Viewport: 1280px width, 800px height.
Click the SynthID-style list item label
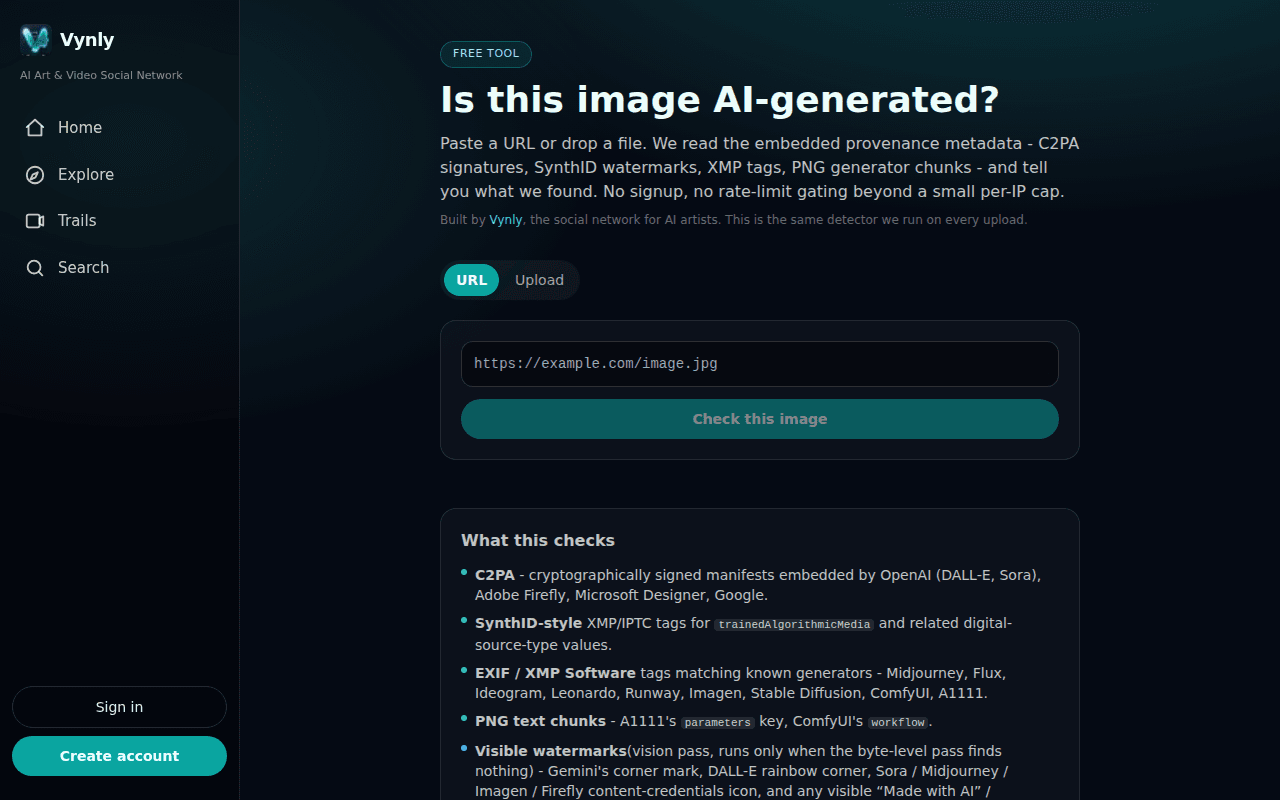coord(529,623)
